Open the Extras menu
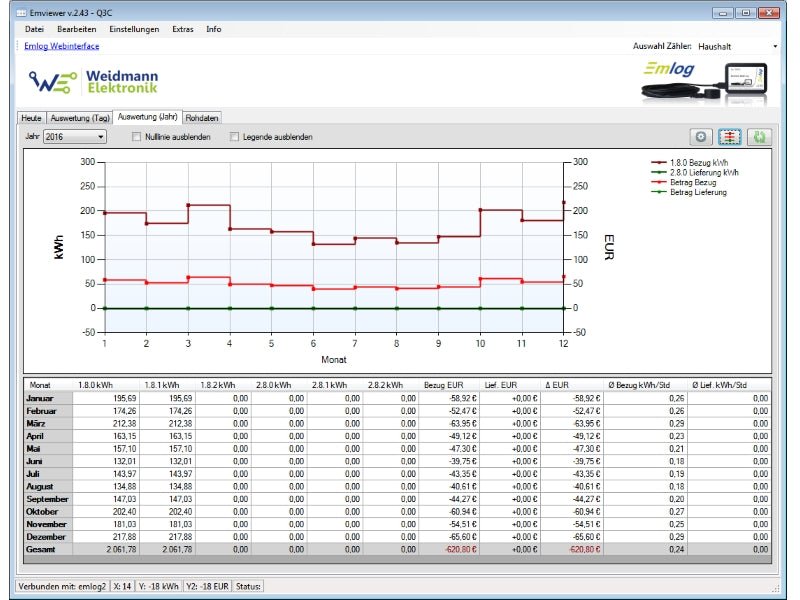 pos(184,29)
